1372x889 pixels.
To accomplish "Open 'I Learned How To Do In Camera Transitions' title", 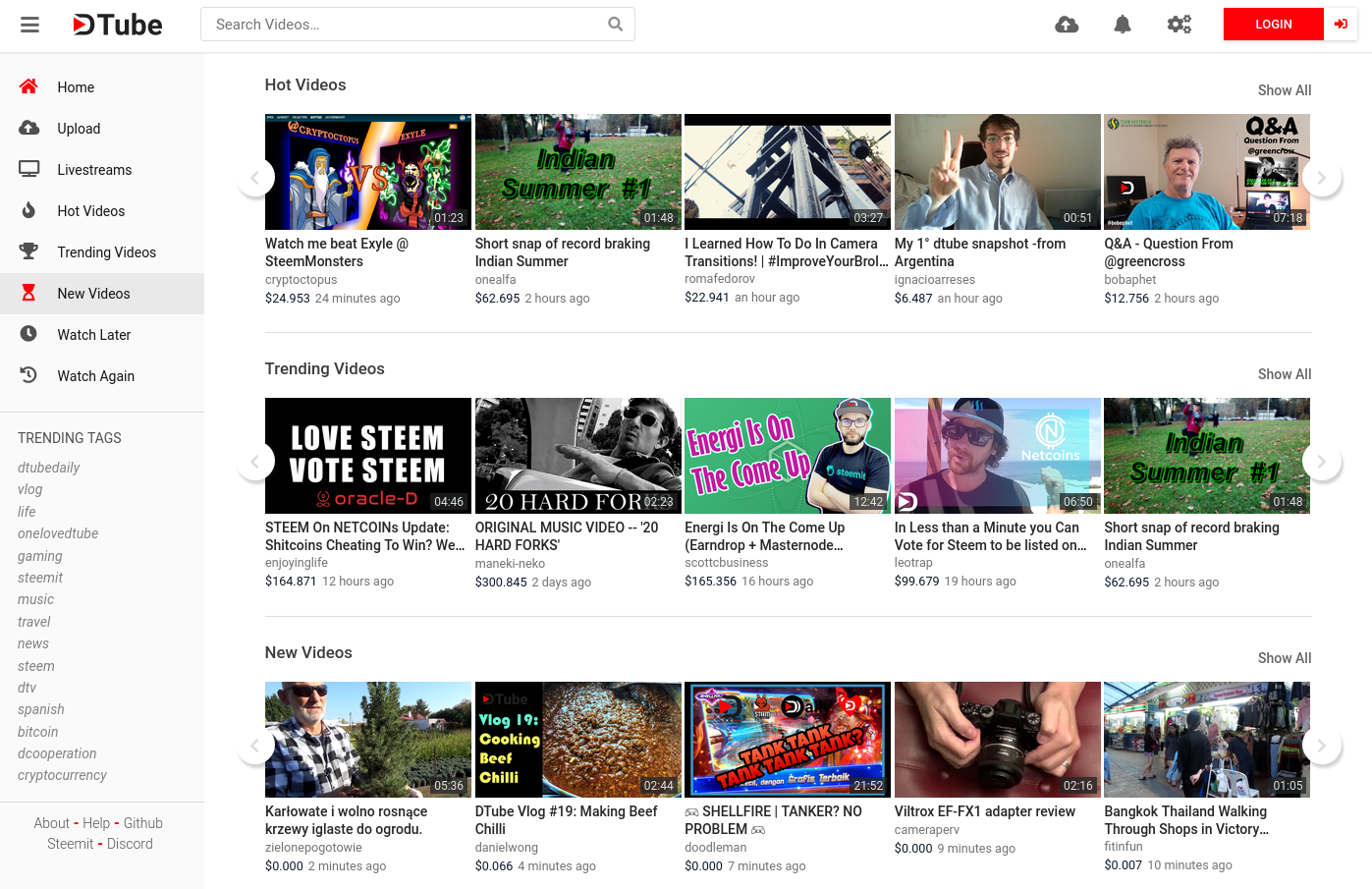I will click(787, 252).
